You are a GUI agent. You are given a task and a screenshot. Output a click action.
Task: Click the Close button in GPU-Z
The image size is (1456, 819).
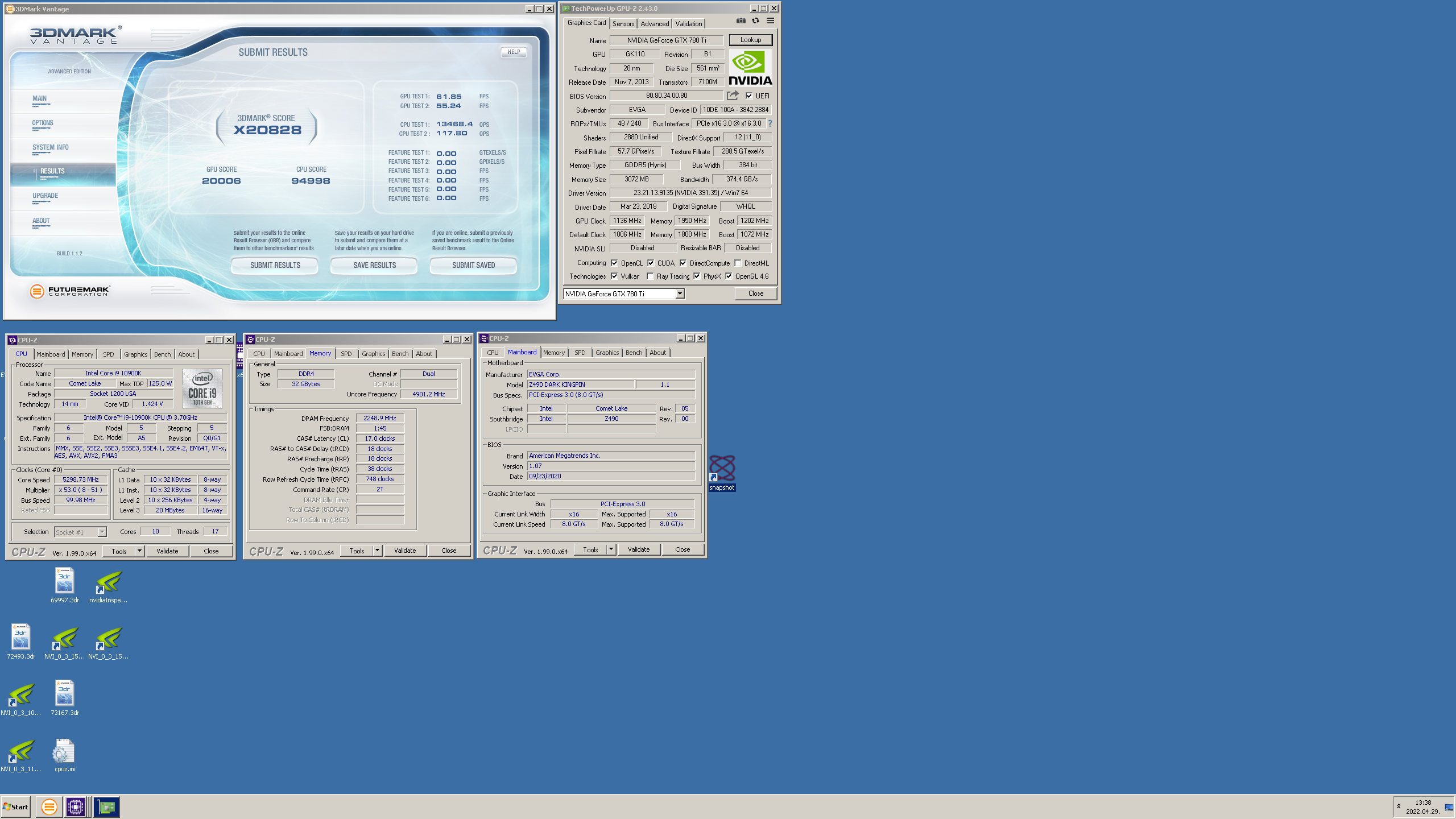(x=756, y=293)
